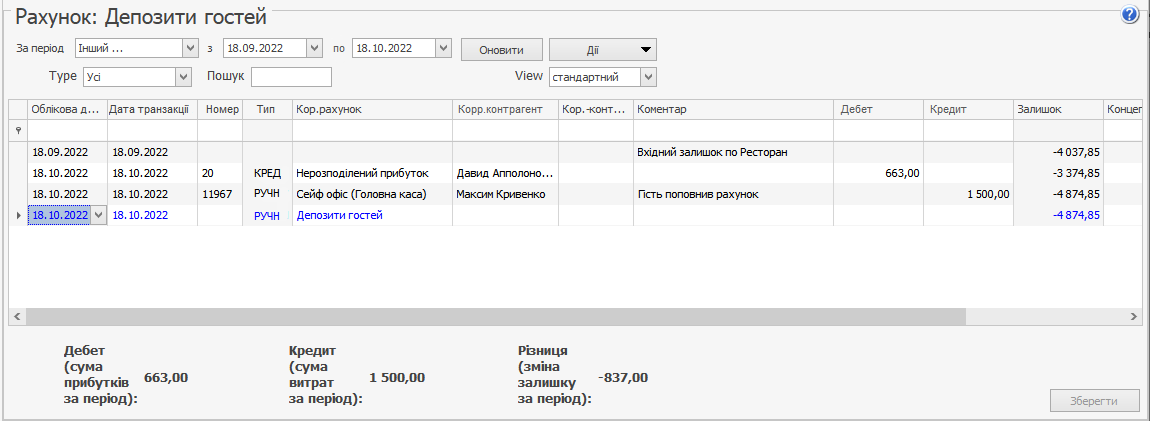Sort by the Дебет column header
Screen dimensions: 1150x421
click(877, 109)
